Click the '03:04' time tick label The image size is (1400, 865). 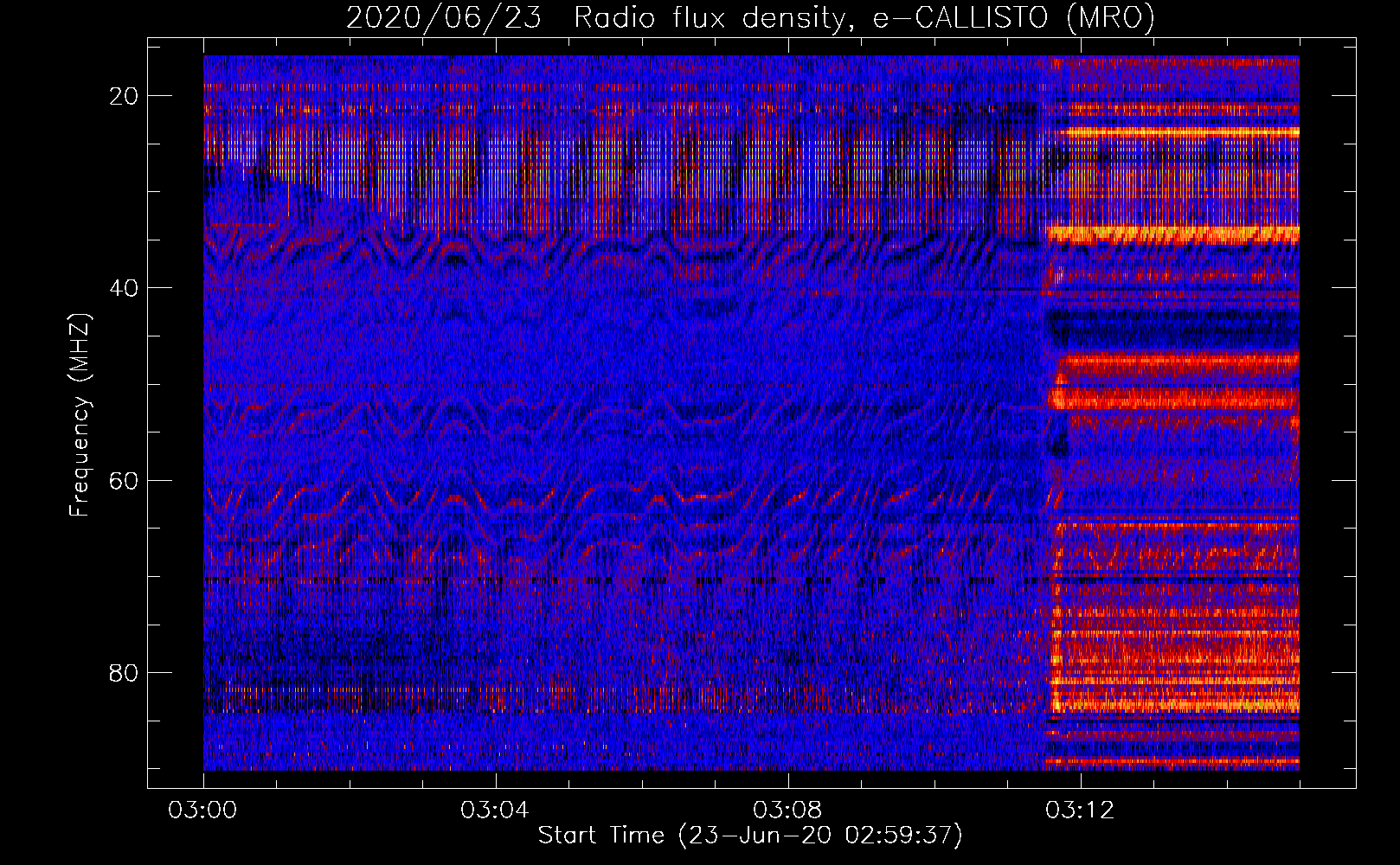[495, 811]
